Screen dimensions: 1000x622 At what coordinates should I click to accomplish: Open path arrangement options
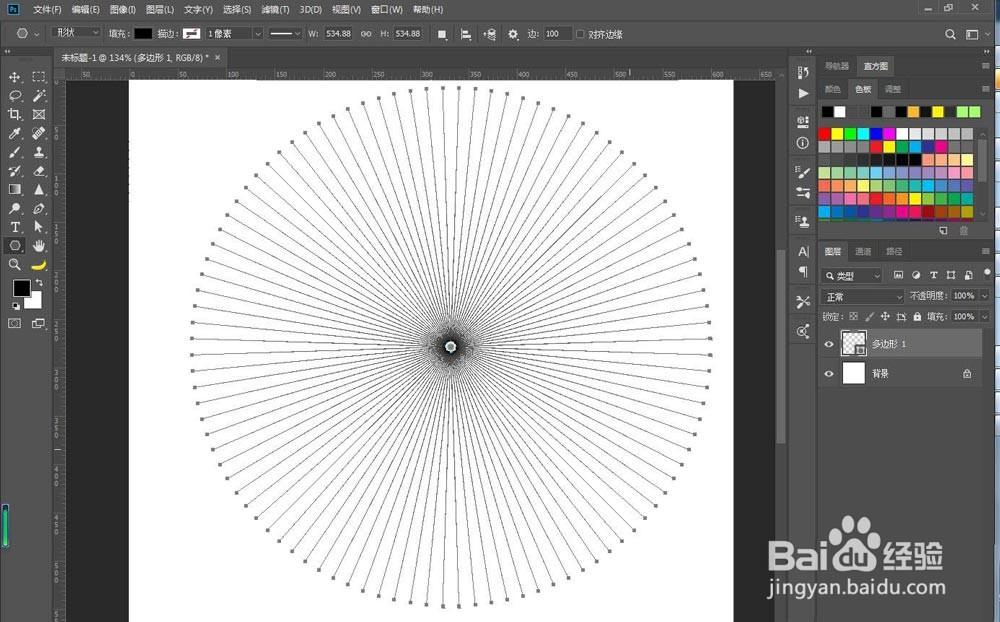(x=489, y=34)
